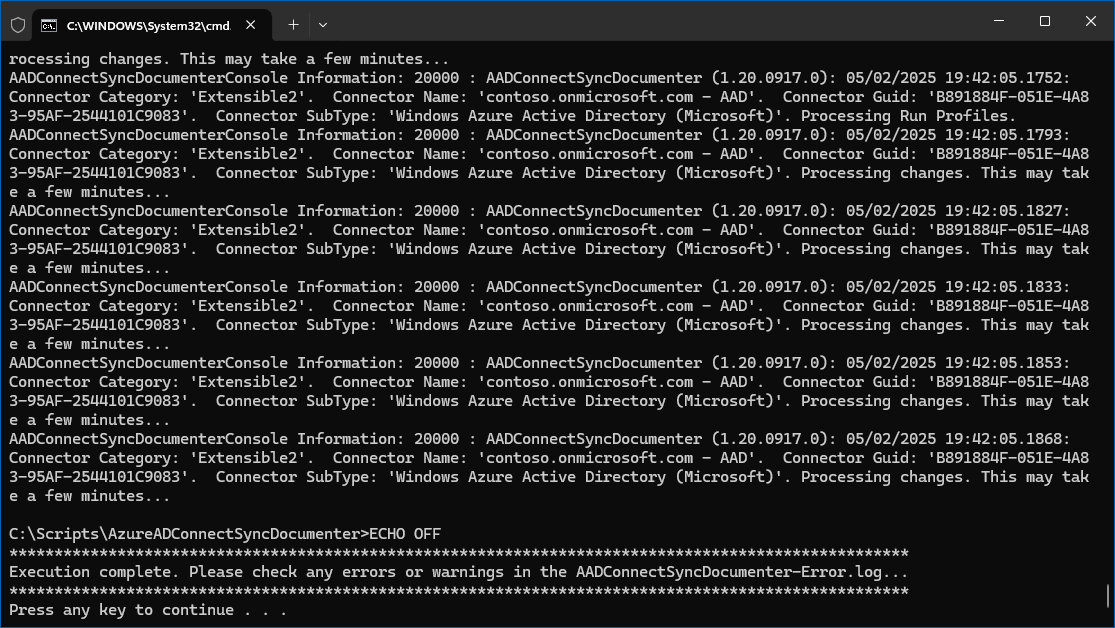The height and width of the screenshot is (628, 1115).
Task: Close the terminal window
Action: tap(1091, 21)
